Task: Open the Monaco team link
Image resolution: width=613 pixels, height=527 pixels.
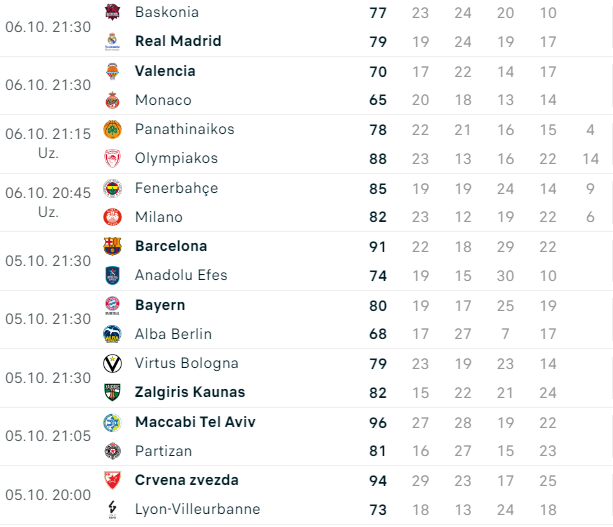Action: pyautogui.click(x=163, y=100)
